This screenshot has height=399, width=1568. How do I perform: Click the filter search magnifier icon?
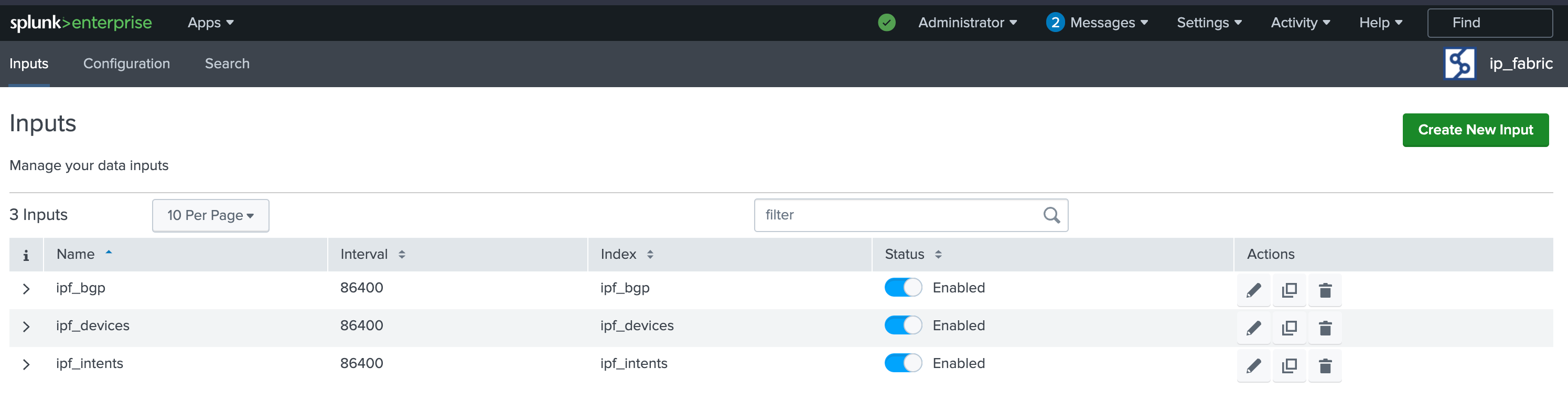(x=1051, y=215)
